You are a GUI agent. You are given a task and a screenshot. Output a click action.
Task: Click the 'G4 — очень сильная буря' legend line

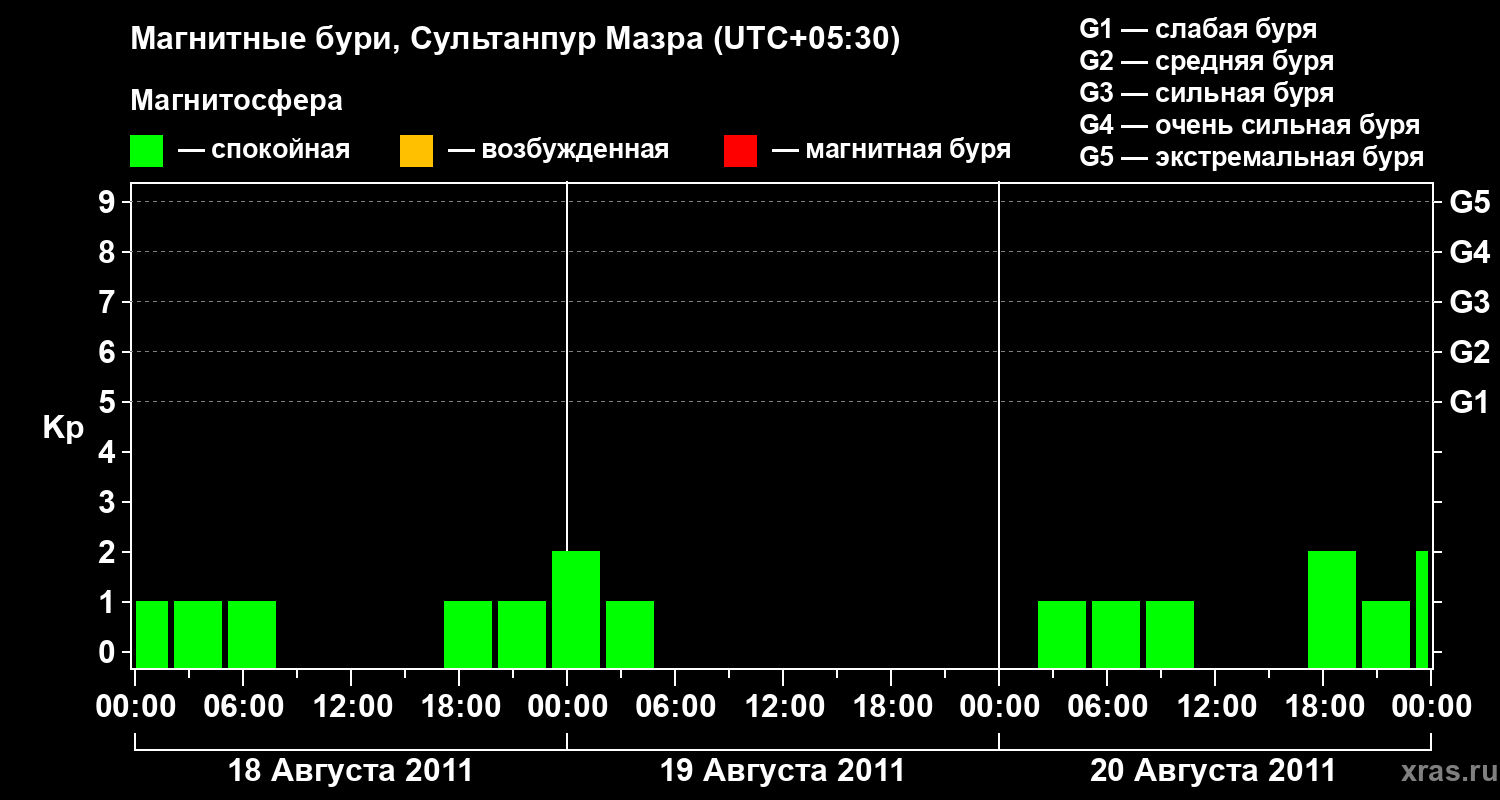click(x=1250, y=125)
